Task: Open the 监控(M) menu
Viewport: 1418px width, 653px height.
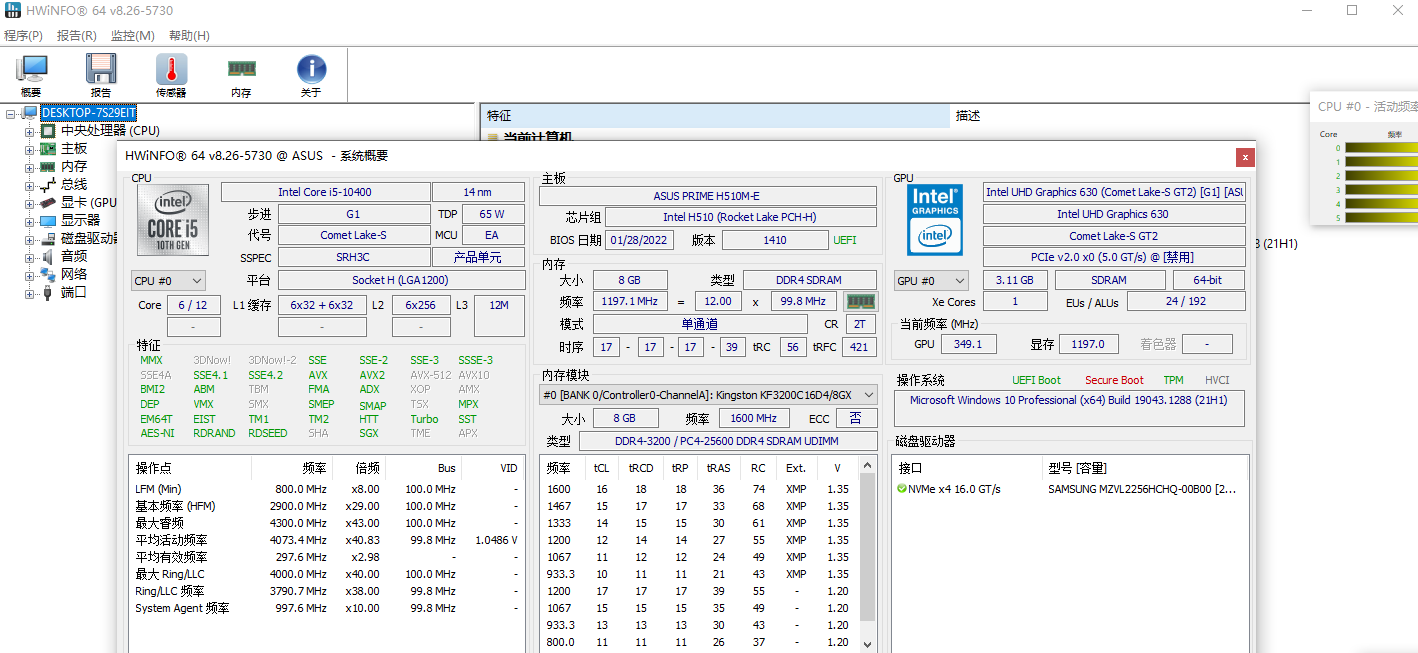Action: coord(132,35)
